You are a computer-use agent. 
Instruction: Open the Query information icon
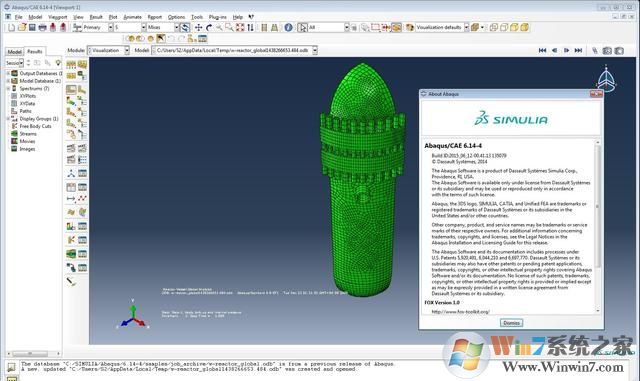pyautogui.click(x=289, y=27)
